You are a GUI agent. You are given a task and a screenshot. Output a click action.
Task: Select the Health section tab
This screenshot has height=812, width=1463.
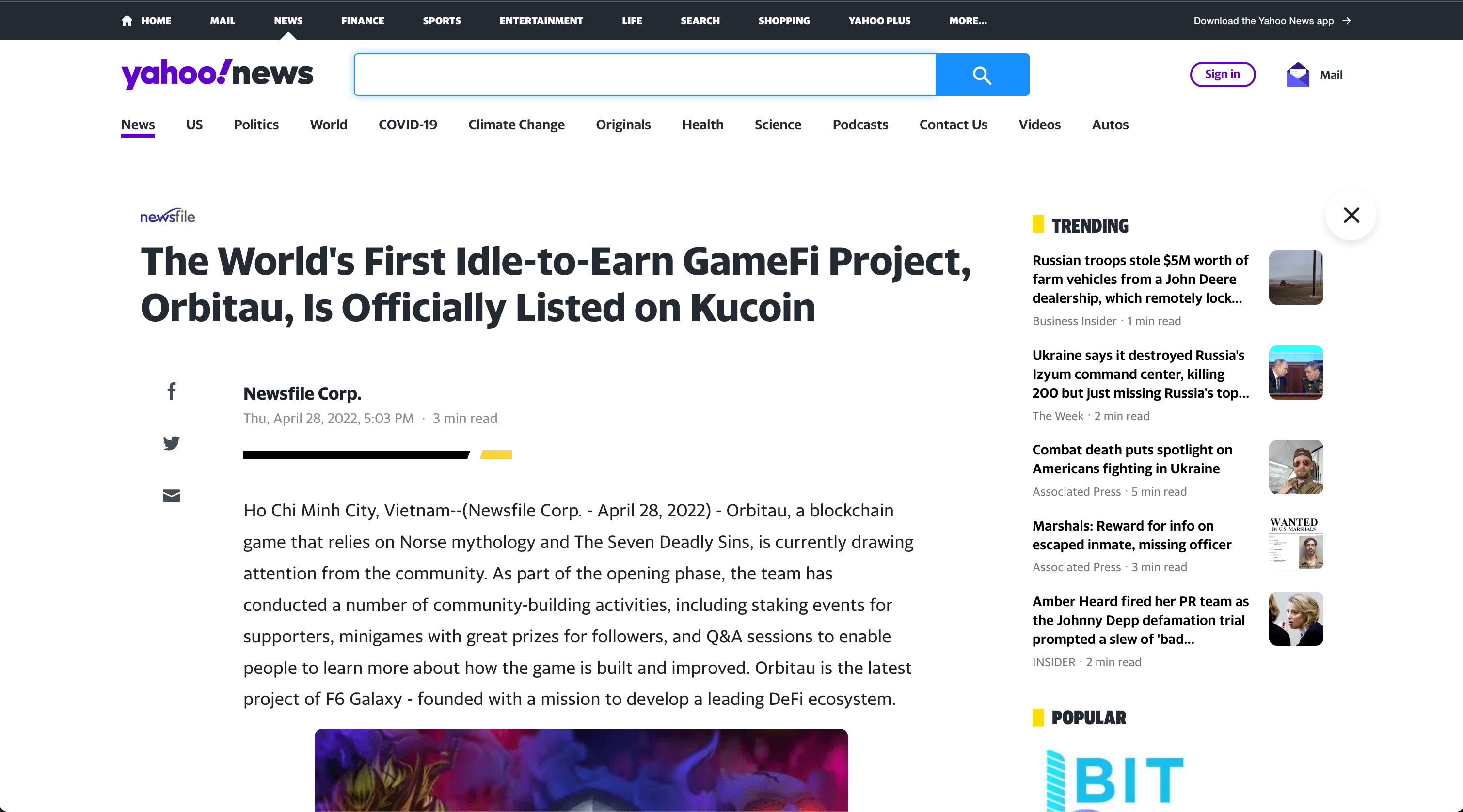point(702,125)
